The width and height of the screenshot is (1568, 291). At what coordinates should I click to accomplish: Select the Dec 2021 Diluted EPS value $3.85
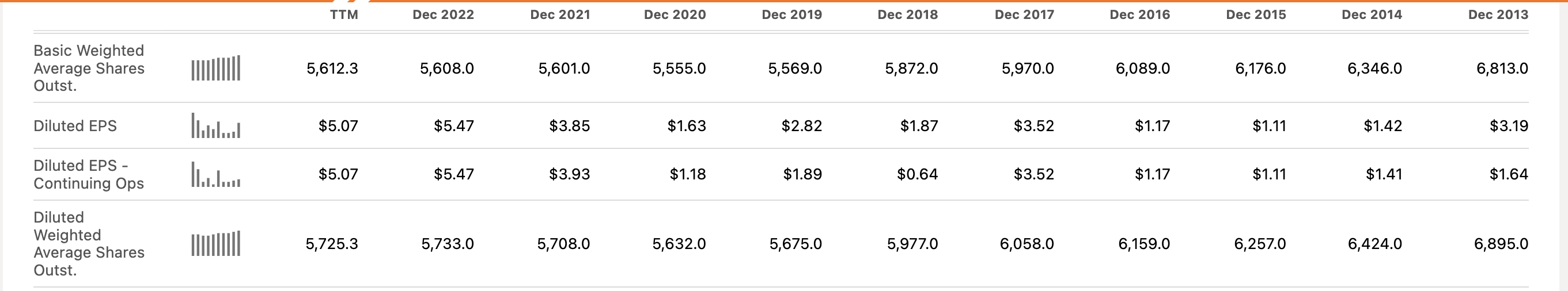point(569,126)
